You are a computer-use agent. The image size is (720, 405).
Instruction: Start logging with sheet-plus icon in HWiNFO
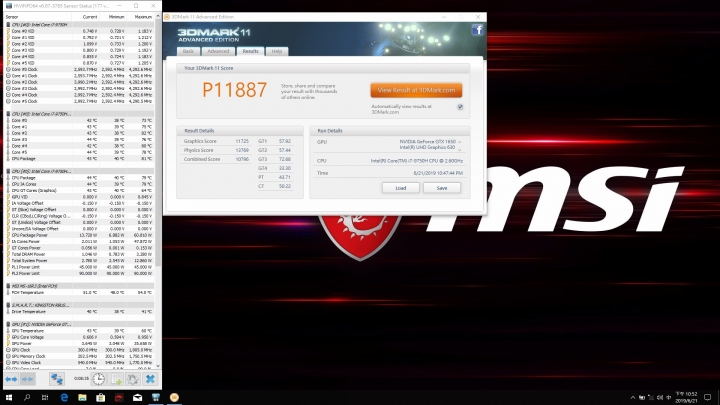tap(116, 379)
